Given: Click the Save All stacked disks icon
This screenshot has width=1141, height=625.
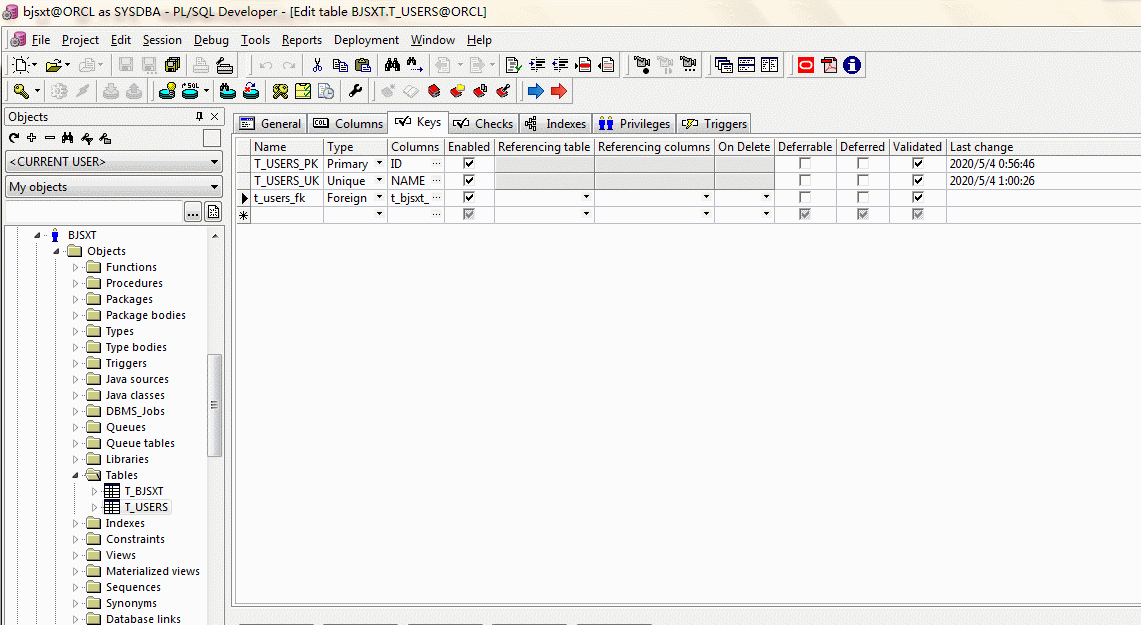Looking at the screenshot, I should click(172, 65).
